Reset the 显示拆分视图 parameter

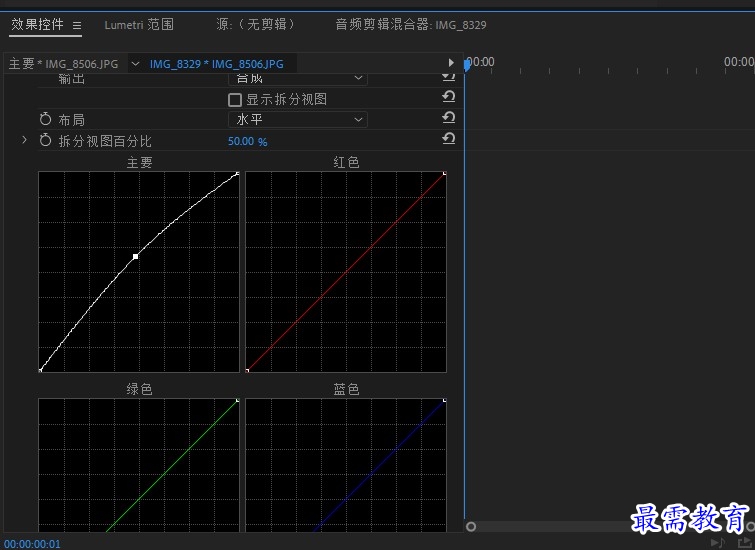click(x=449, y=97)
